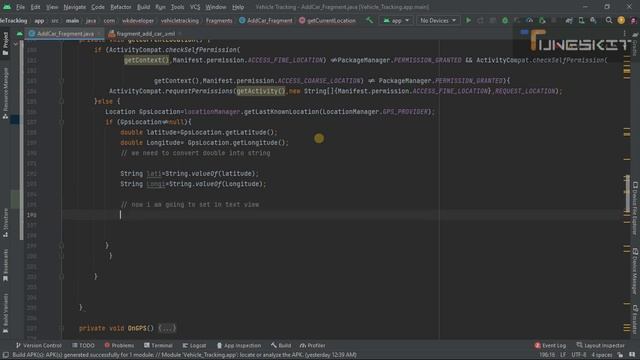The image size is (640, 360).
Task: Open the Window menu
Action: [216, 7]
